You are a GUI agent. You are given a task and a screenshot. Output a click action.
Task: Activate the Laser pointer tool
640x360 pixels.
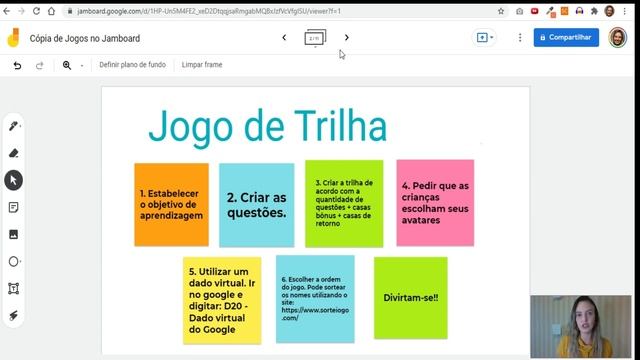(x=13, y=315)
